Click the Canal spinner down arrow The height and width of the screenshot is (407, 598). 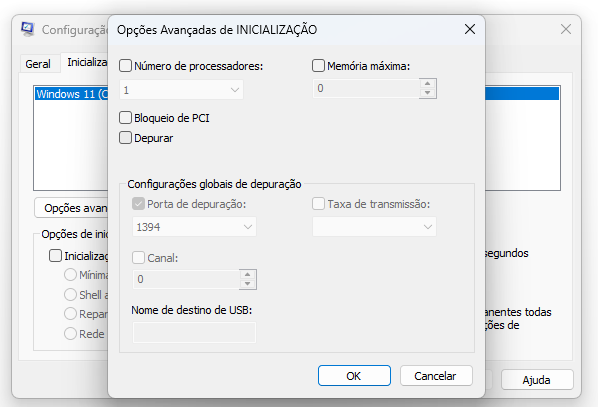click(248, 284)
